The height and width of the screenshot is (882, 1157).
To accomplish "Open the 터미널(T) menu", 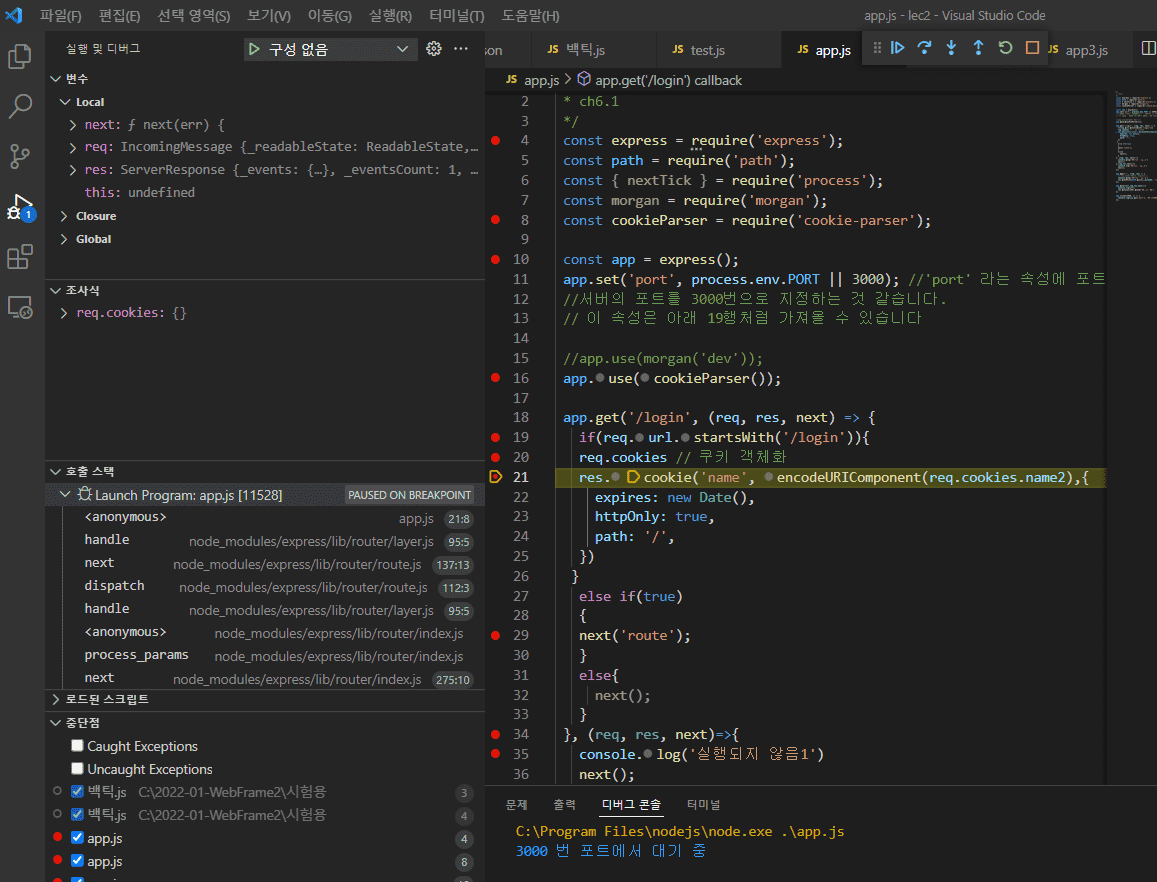I will pos(456,16).
